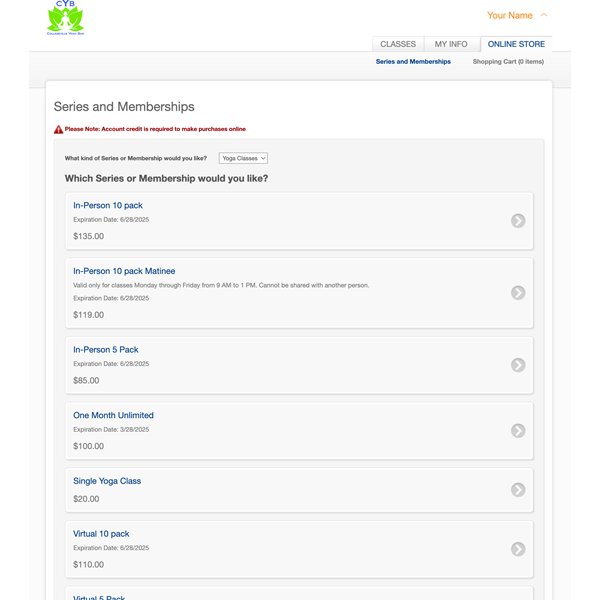Click the arrow icon for In-Person 10 pack Matinee
Image resolution: width=600 pixels, height=600 pixels.
click(518, 293)
